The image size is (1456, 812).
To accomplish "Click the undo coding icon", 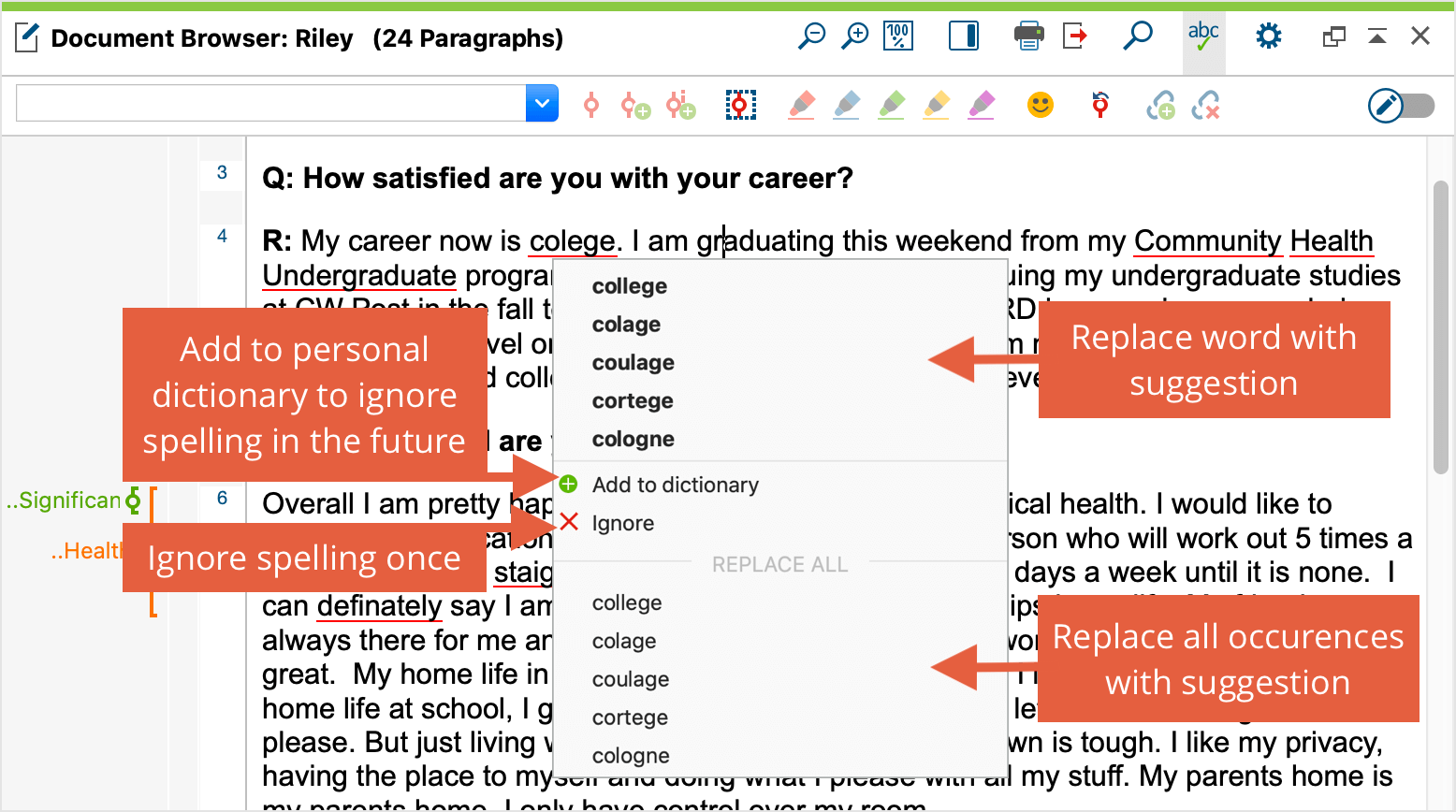I will (x=1100, y=105).
